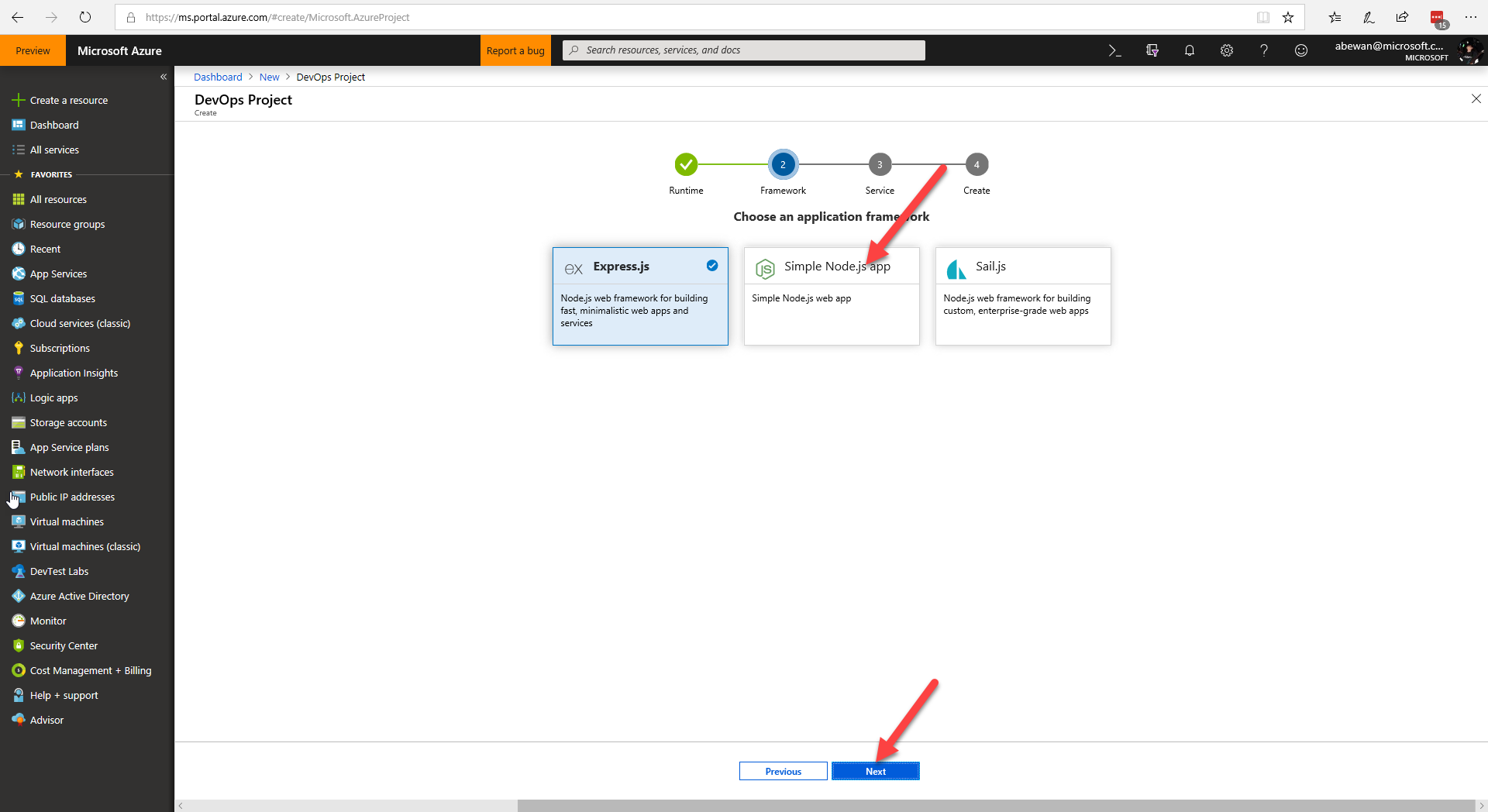This screenshot has width=1488, height=812.
Task: Open Cloud Shell from top bar
Action: pos(1114,50)
